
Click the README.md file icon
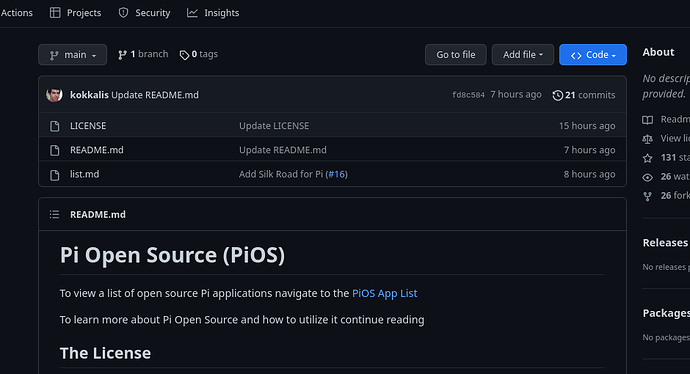[x=55, y=150]
